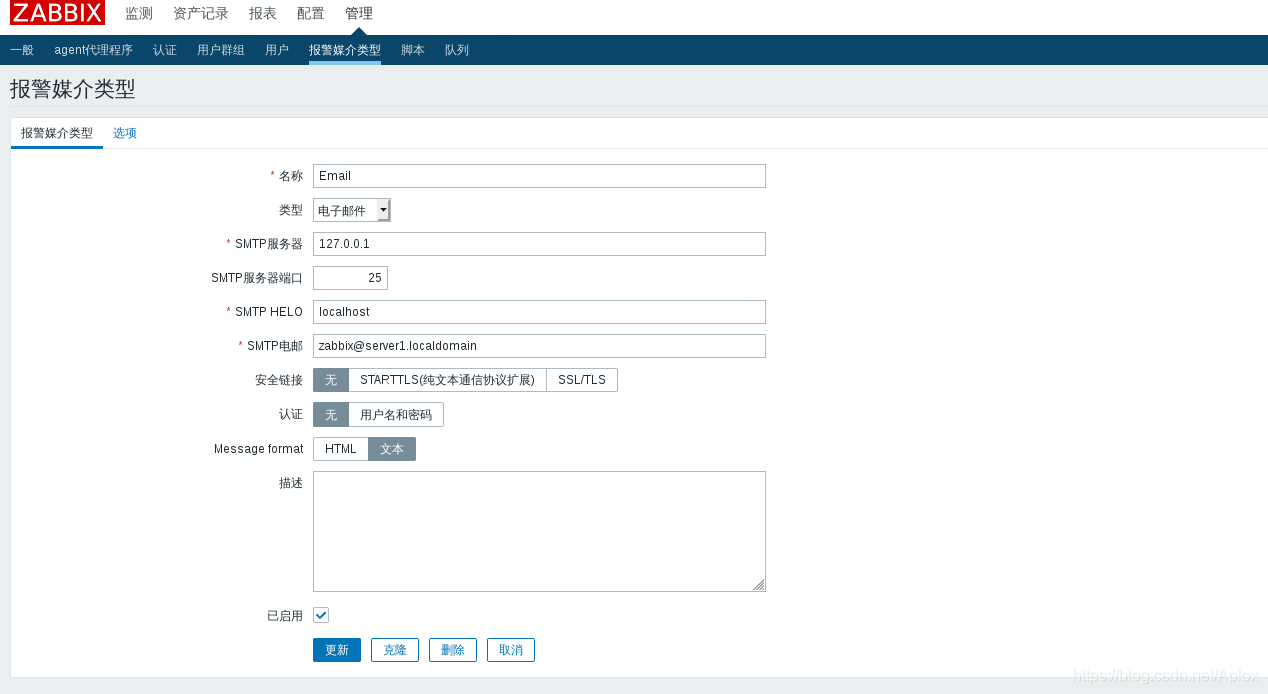Open the 报表 top menu
Image resolution: width=1268 pixels, height=694 pixels.
click(263, 13)
